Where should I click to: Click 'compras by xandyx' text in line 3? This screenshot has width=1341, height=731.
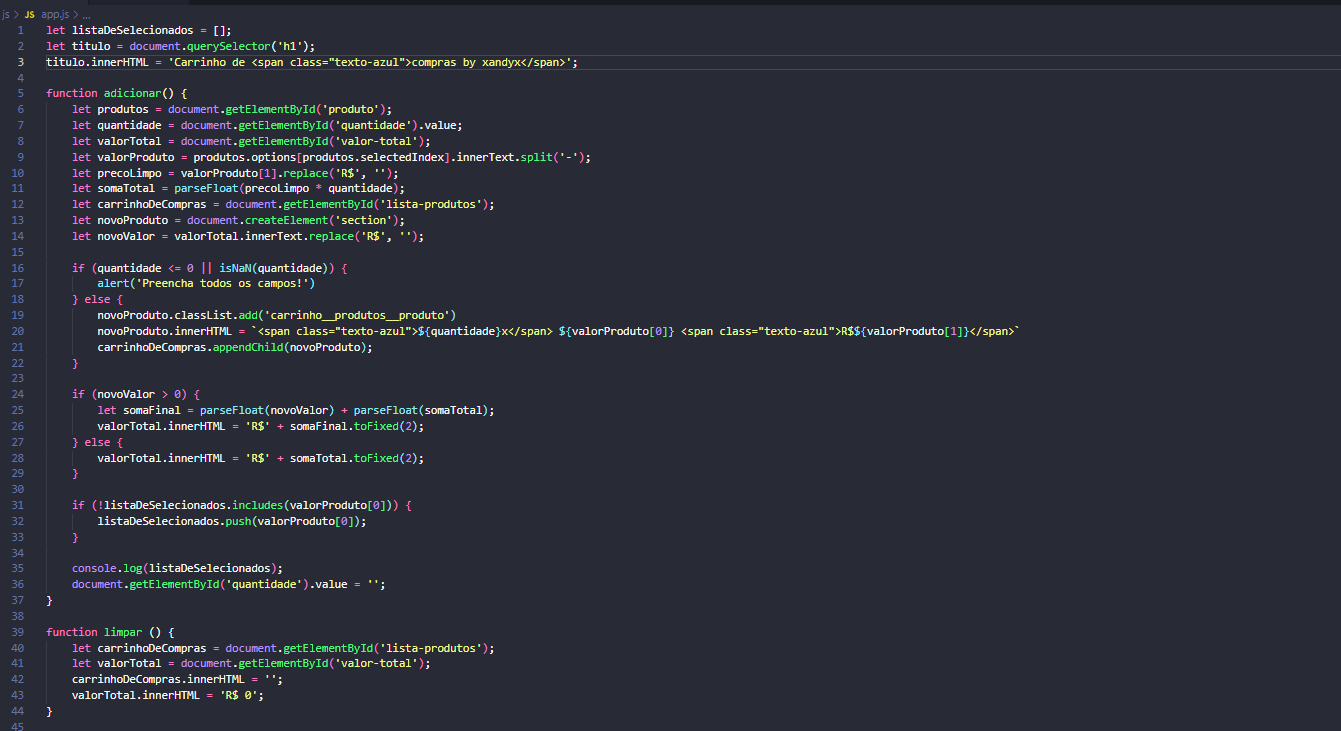[x=468, y=62]
